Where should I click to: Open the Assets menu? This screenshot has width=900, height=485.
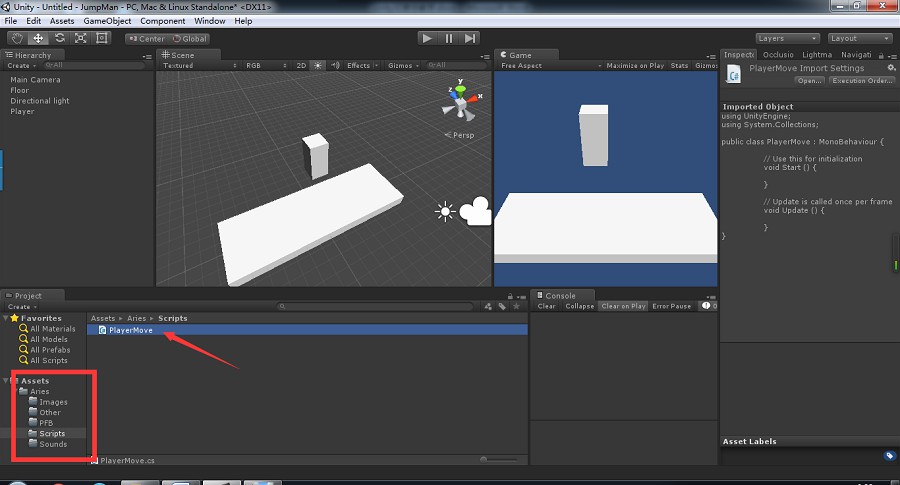coord(62,21)
